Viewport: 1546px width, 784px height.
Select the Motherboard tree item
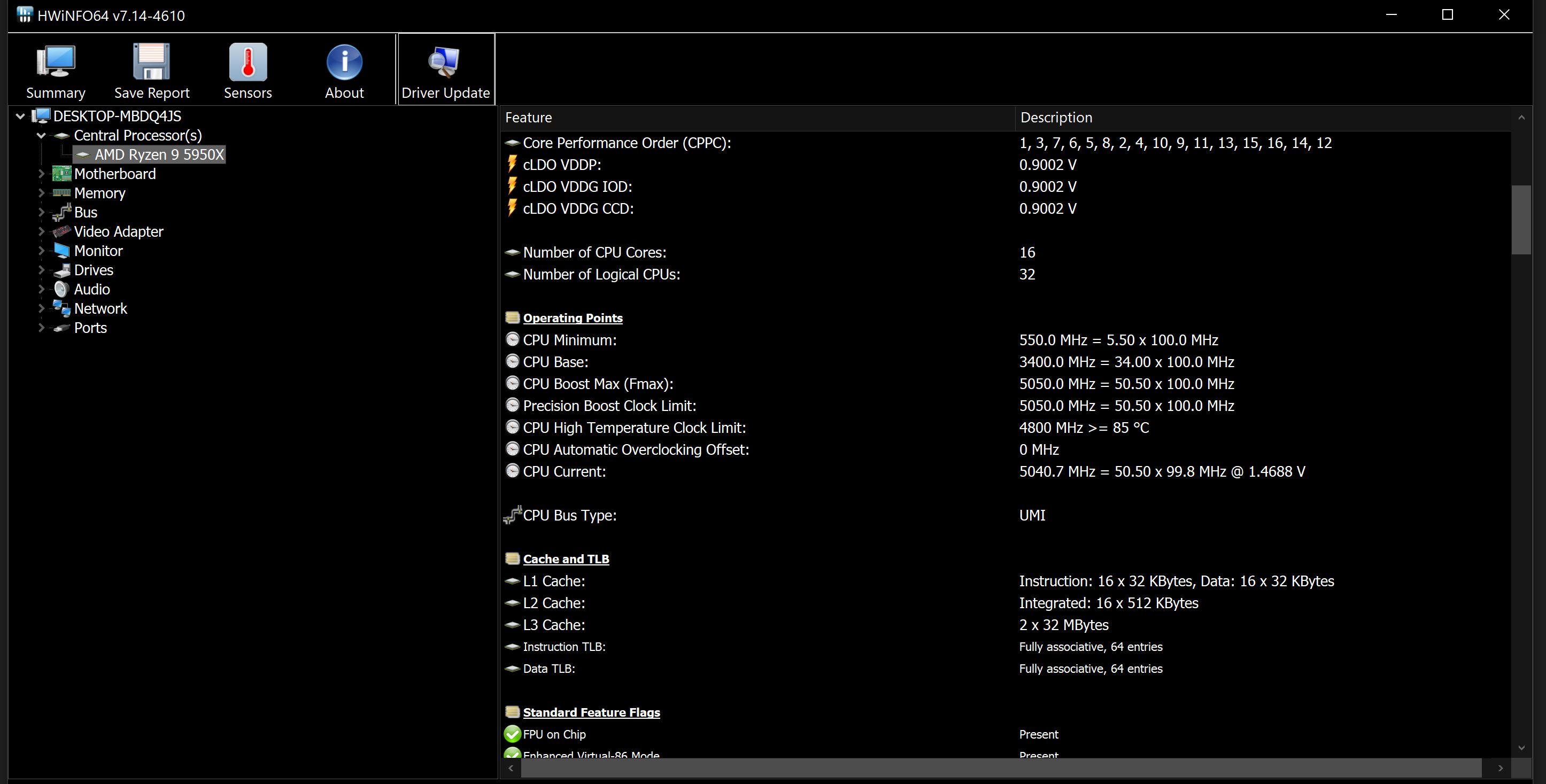[x=114, y=174]
